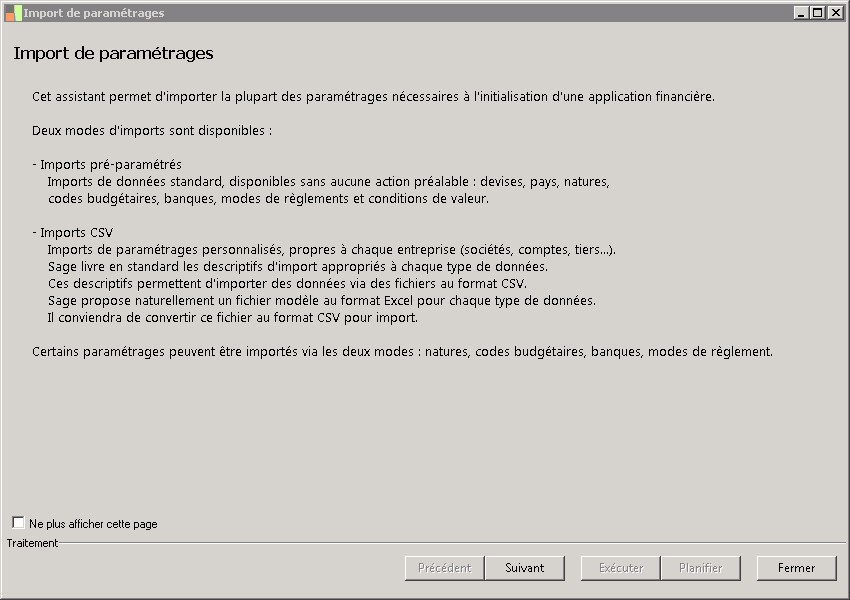This screenshot has height=600, width=850.
Task: Click the sentence starting Certains paramétrages peuvent
Action: 402,352
